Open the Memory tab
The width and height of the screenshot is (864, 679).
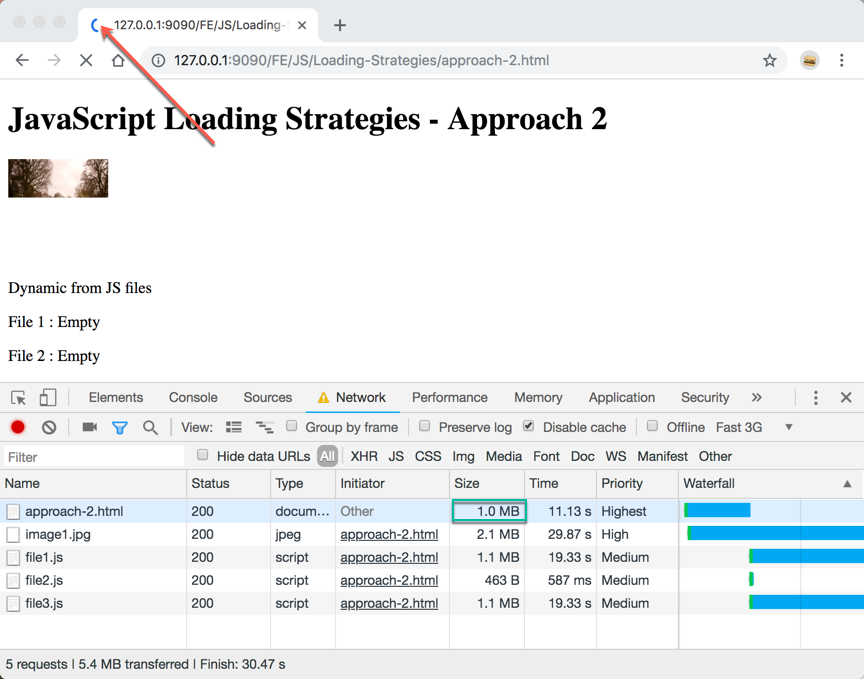coord(538,397)
